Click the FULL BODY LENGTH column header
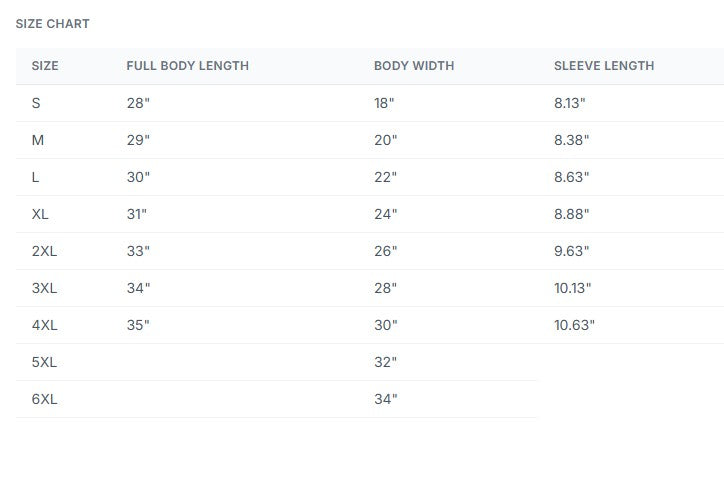Viewport: 724px width, 478px height. point(187,66)
